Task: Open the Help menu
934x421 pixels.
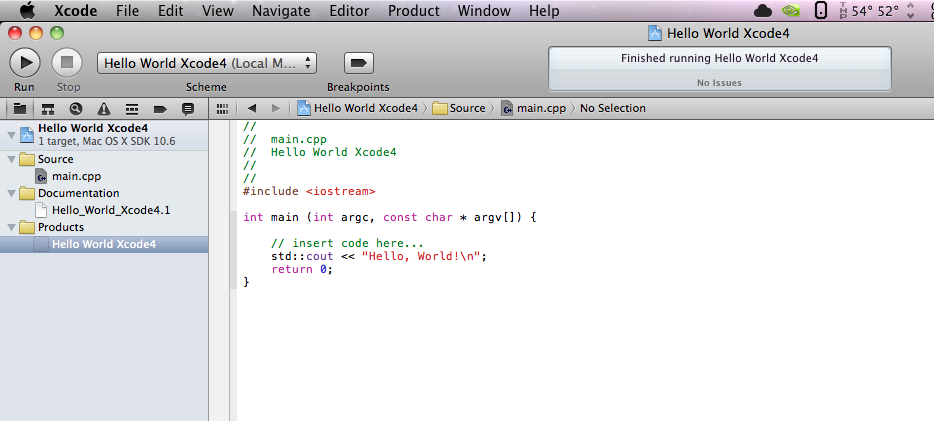Action: pos(544,11)
